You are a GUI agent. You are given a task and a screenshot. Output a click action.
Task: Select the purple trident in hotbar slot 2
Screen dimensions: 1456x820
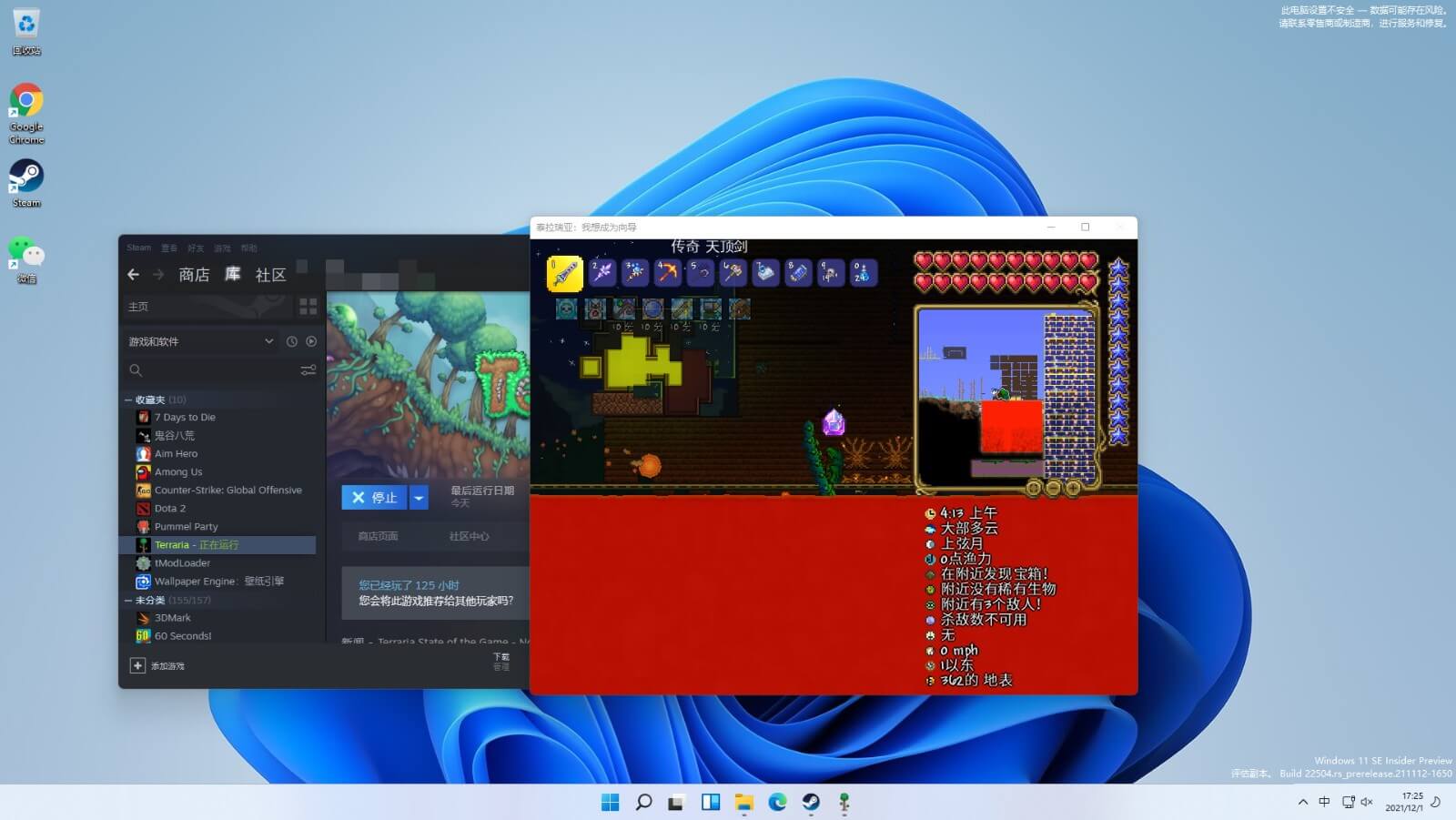click(x=602, y=272)
